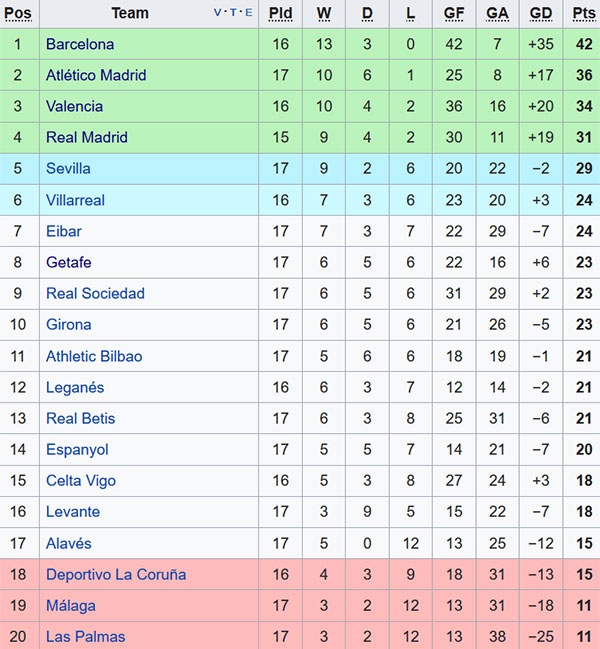Image resolution: width=600 pixels, height=649 pixels.
Task: Open the Barcelona team link
Action: 80,44
